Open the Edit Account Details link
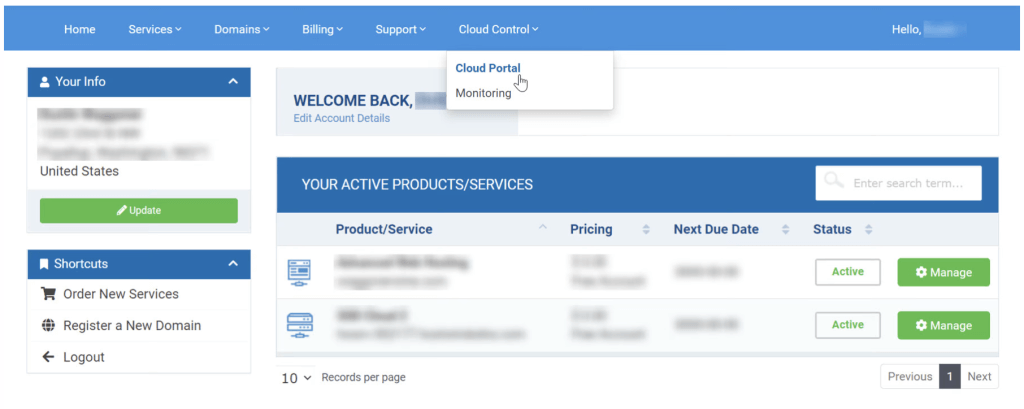This screenshot has height=409, width=1024. (341, 118)
